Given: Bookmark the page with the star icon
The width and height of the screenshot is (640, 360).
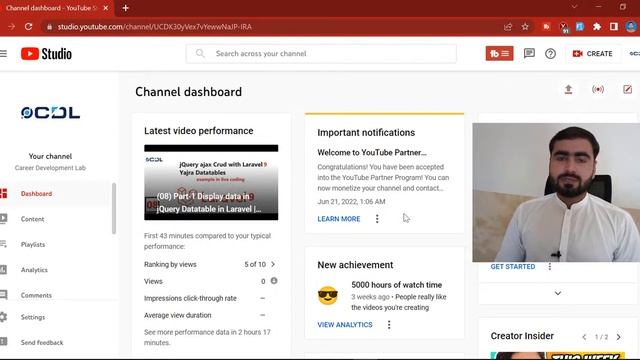Looking at the screenshot, I should pos(525,27).
